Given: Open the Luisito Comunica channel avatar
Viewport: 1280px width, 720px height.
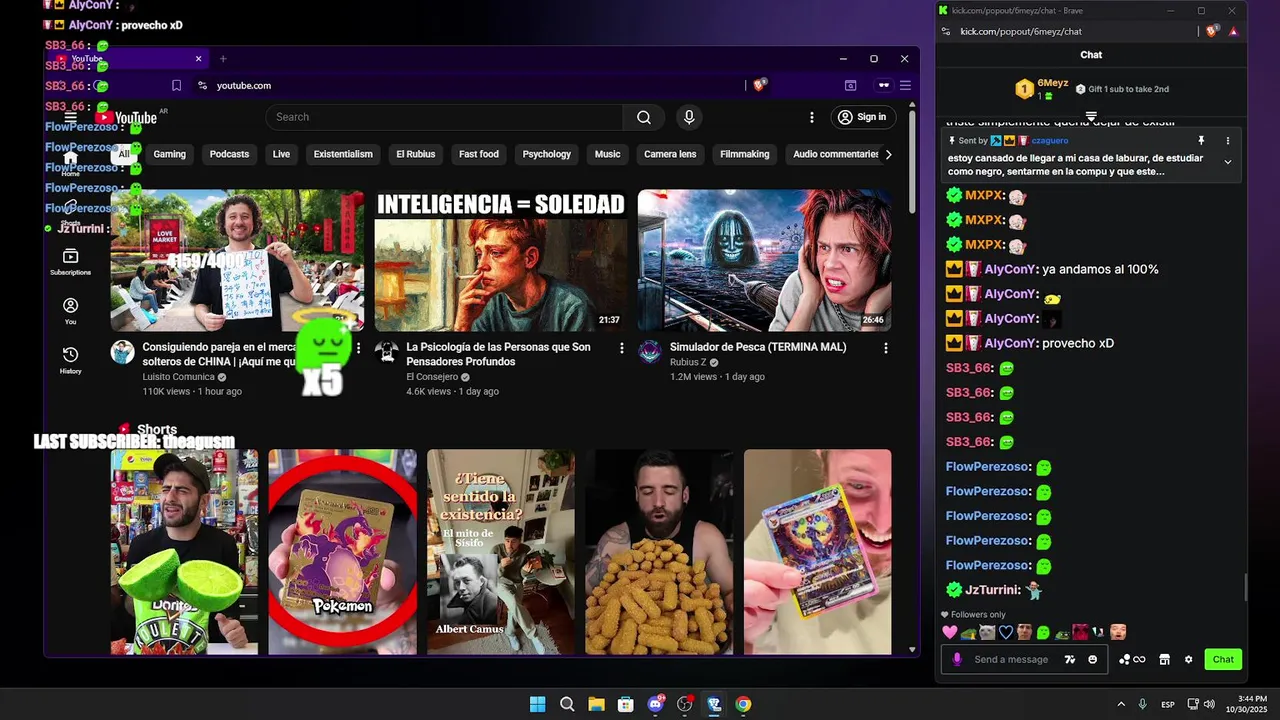Looking at the screenshot, I should point(122,352).
